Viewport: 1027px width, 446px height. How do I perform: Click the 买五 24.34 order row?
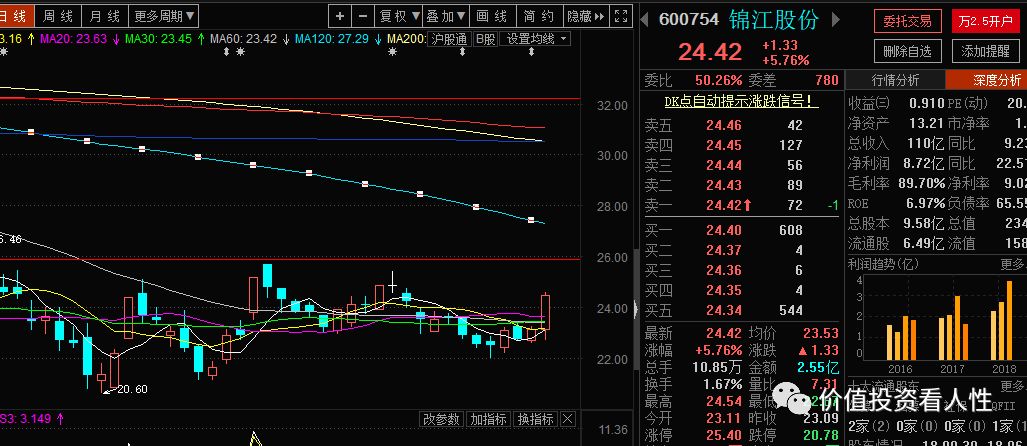pyautogui.click(x=741, y=310)
